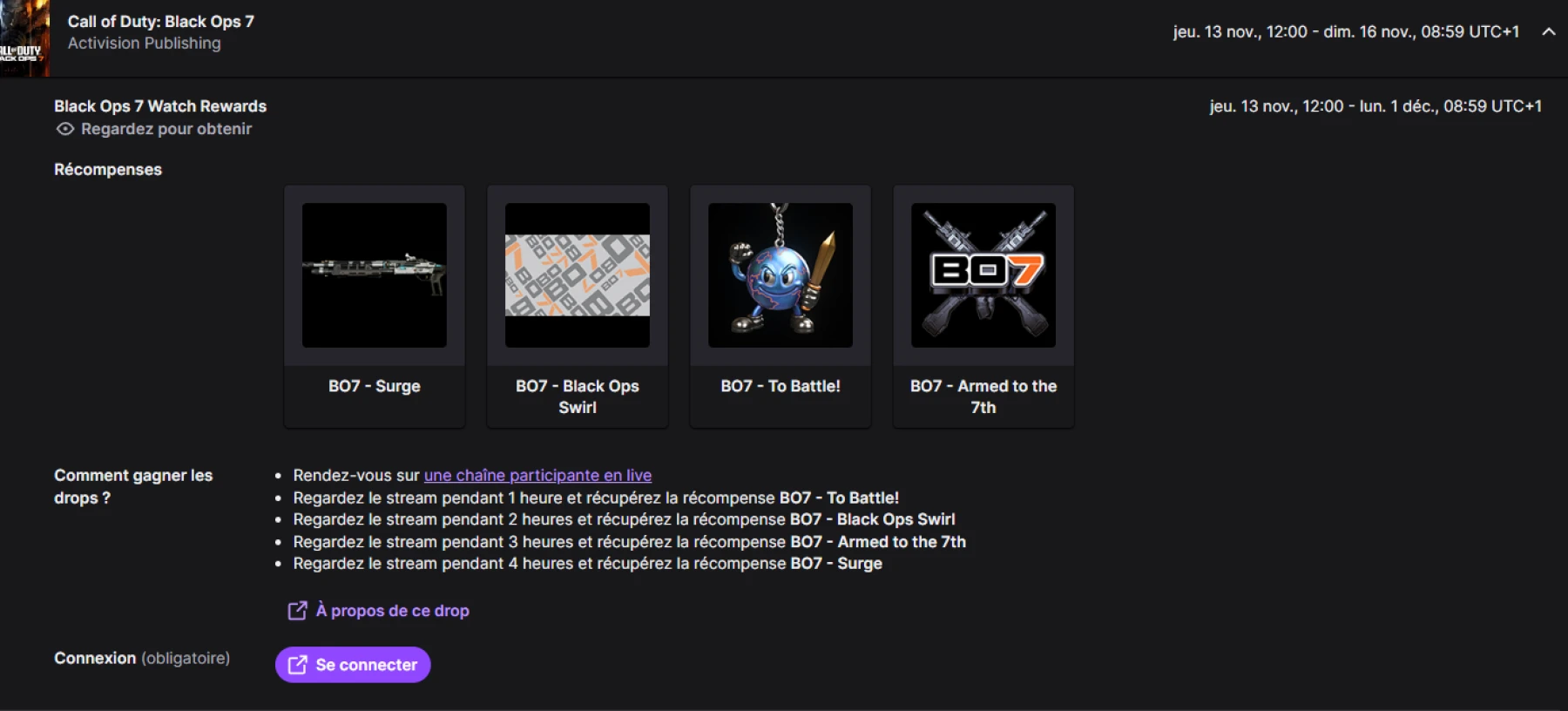Select the To Battle! charm thumbnail

(781, 275)
